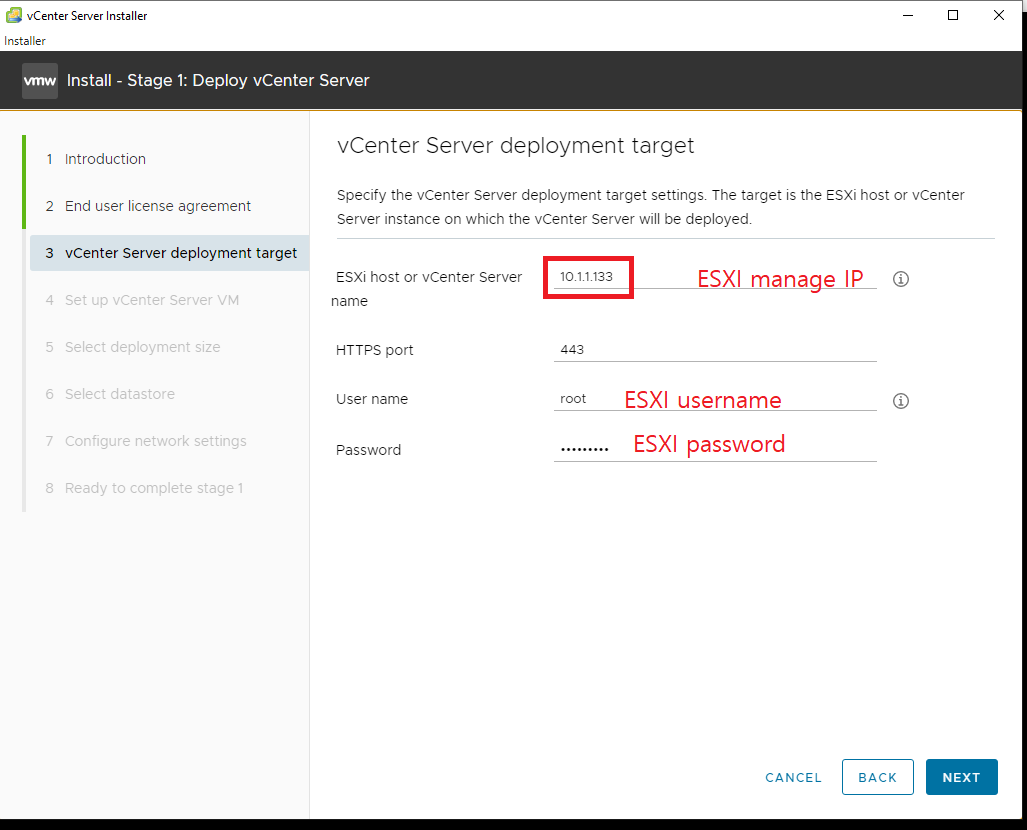Viewport: 1027px width, 830px height.
Task: Click the CANCEL button
Action: tap(793, 778)
